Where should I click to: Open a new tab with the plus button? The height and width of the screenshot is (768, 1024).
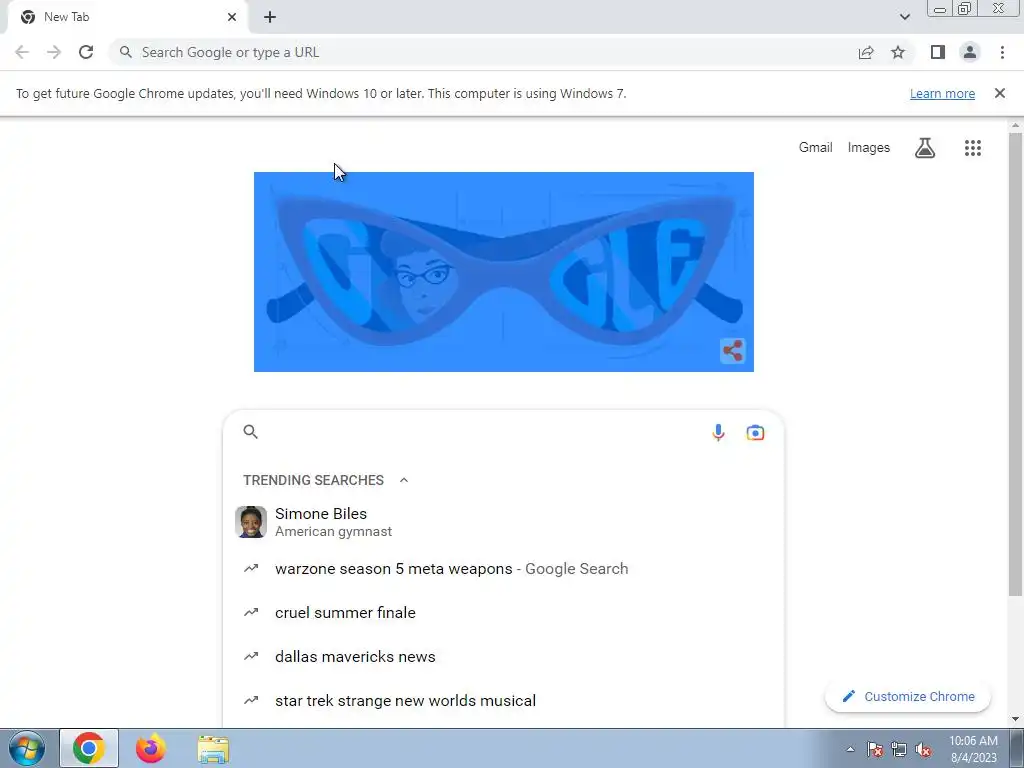tap(270, 17)
